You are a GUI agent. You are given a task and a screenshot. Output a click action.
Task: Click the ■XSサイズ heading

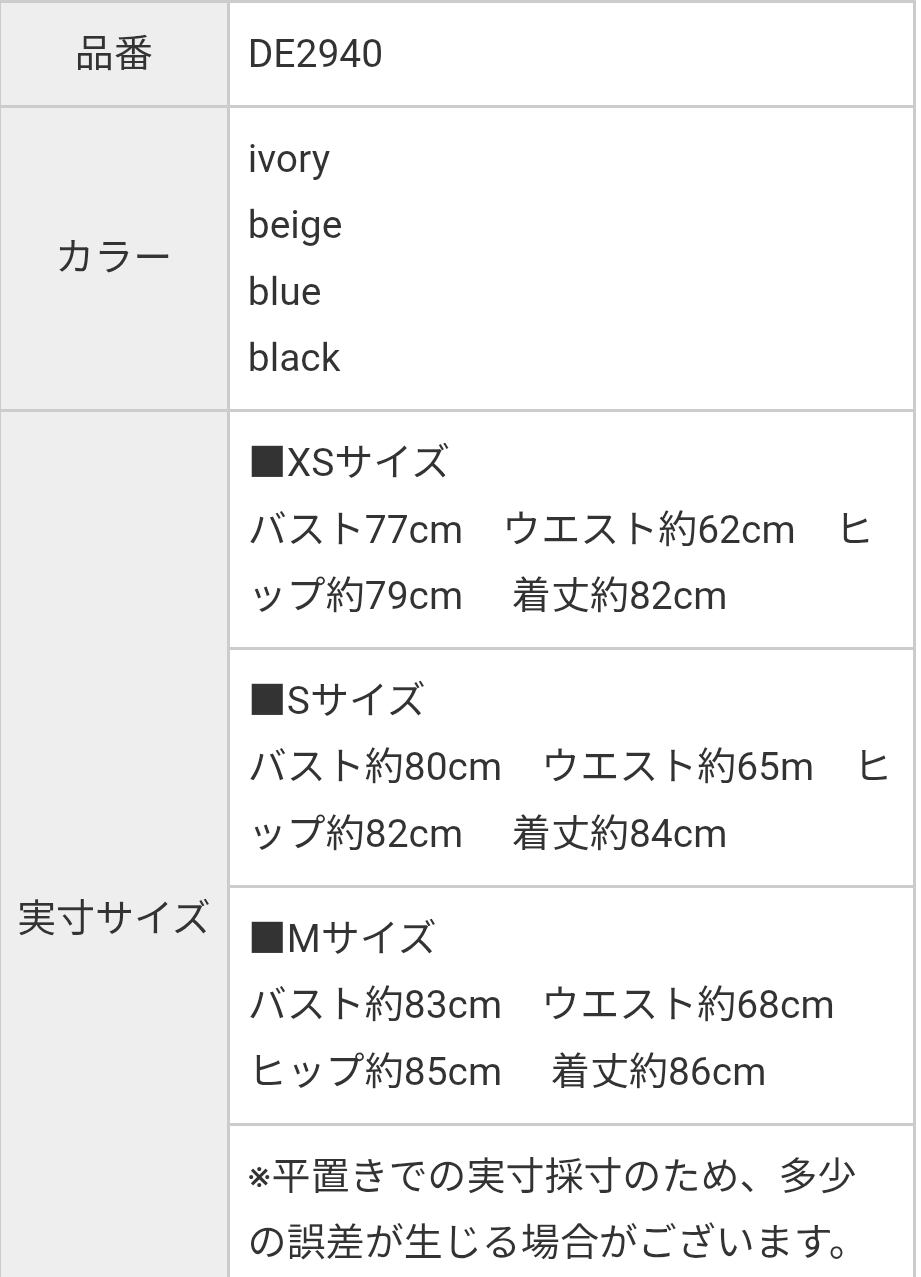[348, 463]
